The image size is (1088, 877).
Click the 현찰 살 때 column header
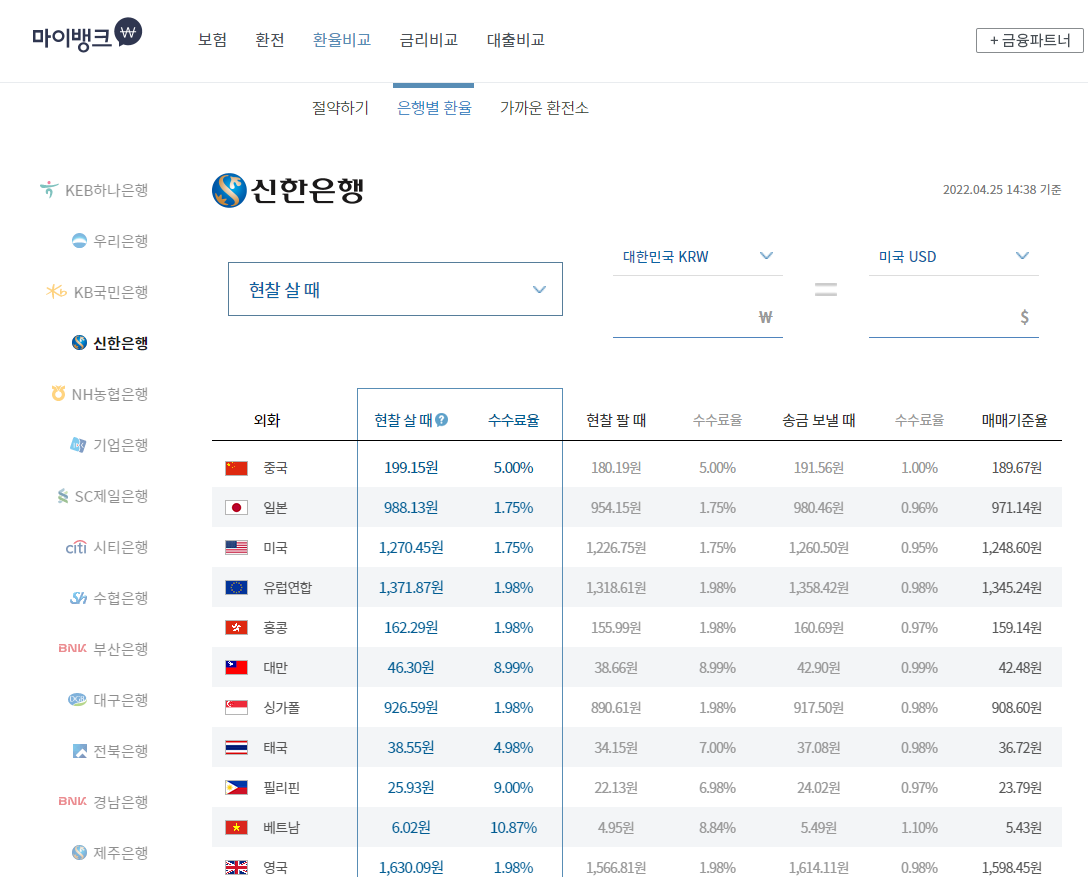403,420
